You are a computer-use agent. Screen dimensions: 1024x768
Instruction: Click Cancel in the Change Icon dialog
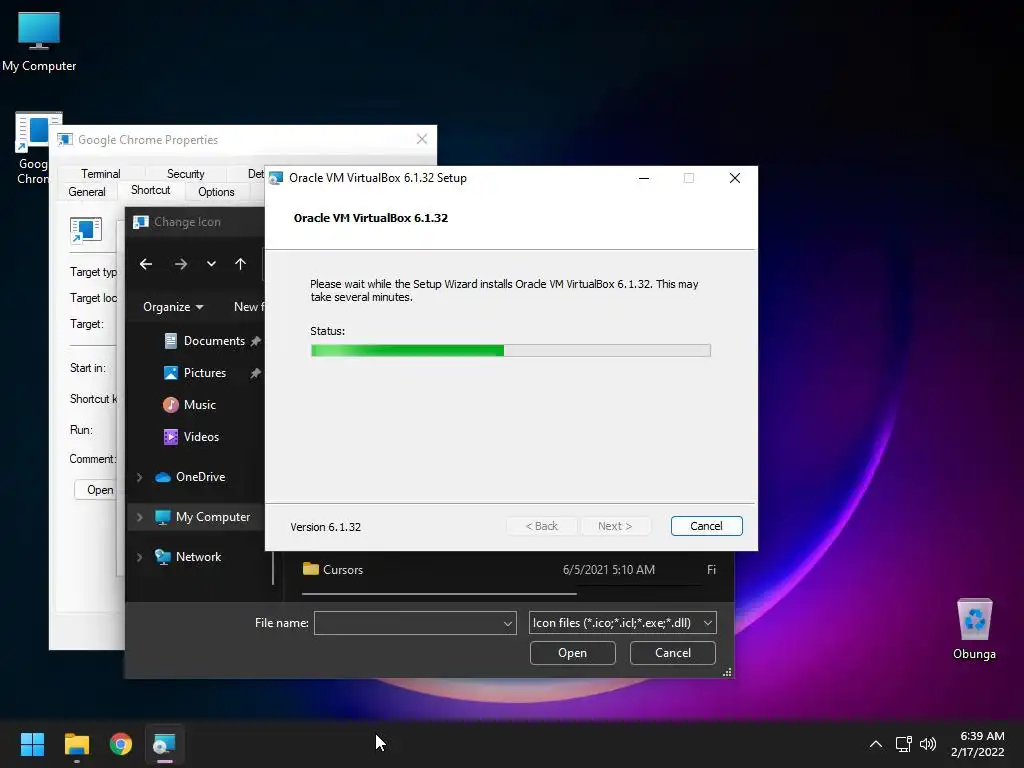pos(673,653)
